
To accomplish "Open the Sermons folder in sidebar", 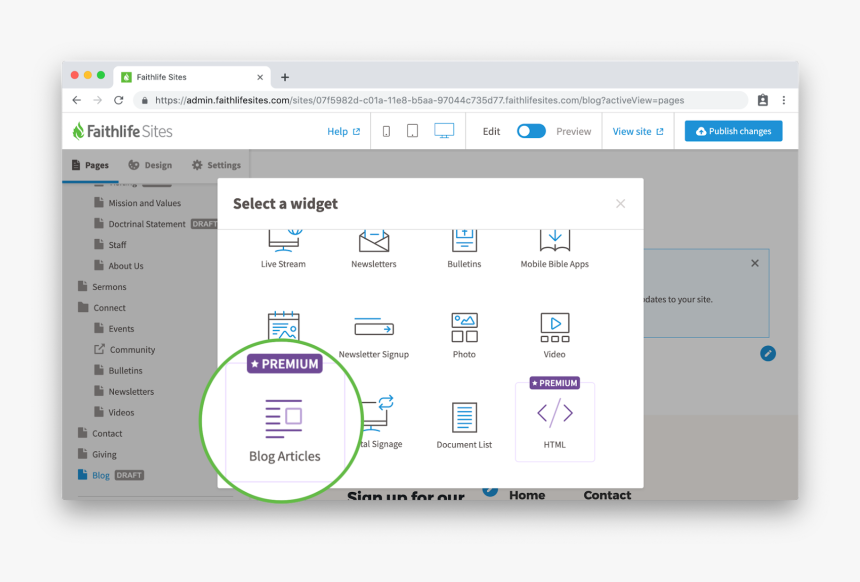I will 109,287.
